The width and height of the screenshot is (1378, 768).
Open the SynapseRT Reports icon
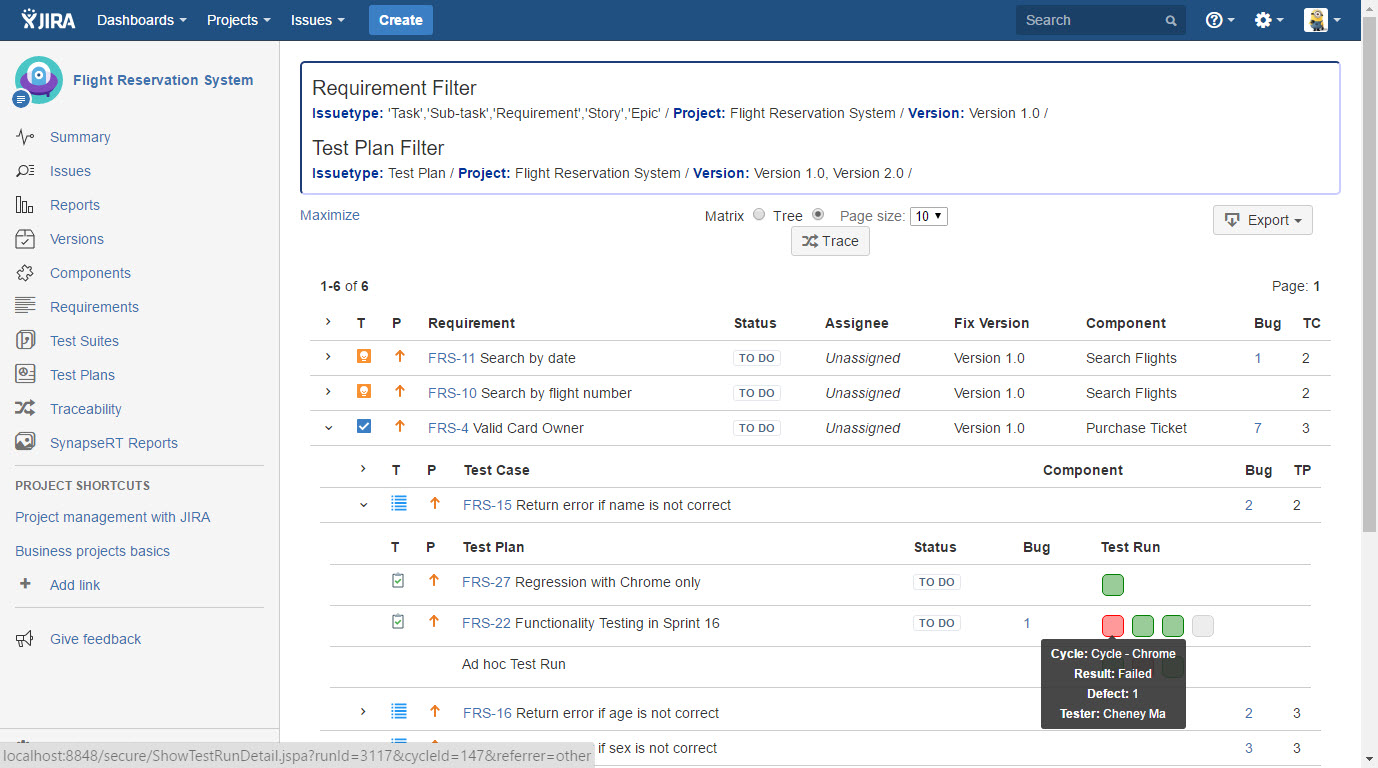click(26, 443)
